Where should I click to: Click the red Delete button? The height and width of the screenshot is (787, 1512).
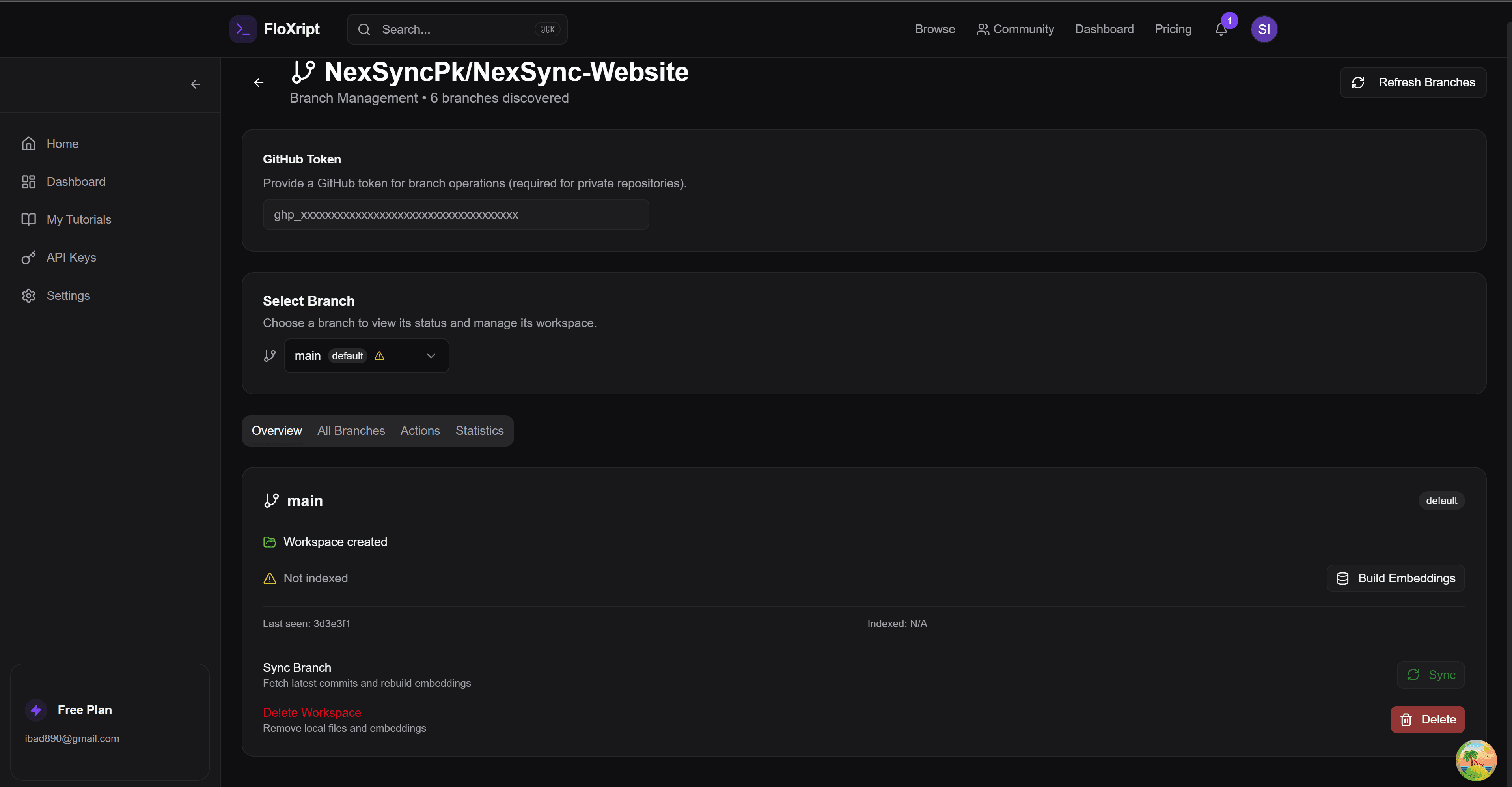point(1427,720)
